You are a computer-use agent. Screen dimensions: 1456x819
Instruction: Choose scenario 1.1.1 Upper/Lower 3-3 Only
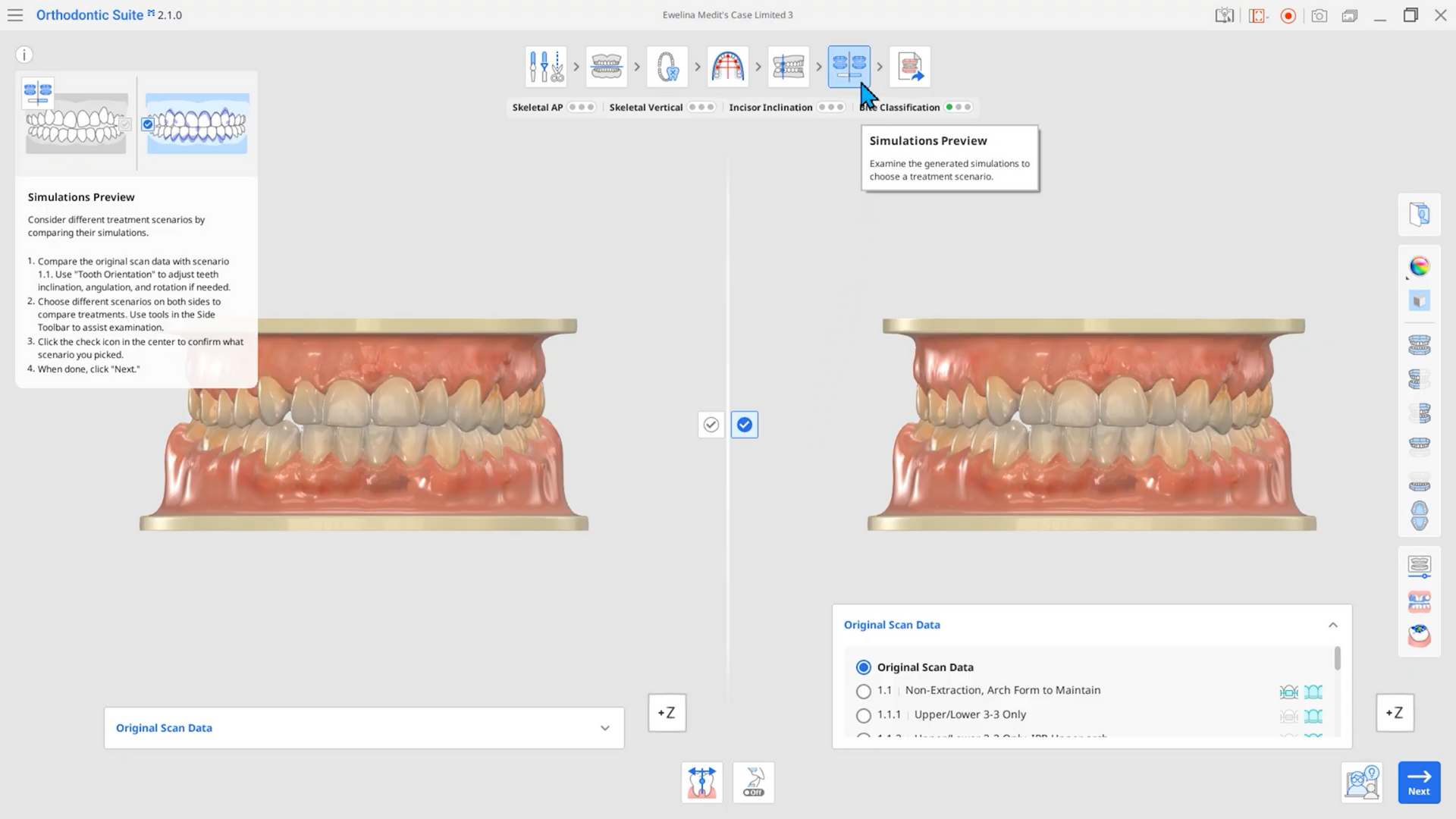pyautogui.click(x=863, y=715)
